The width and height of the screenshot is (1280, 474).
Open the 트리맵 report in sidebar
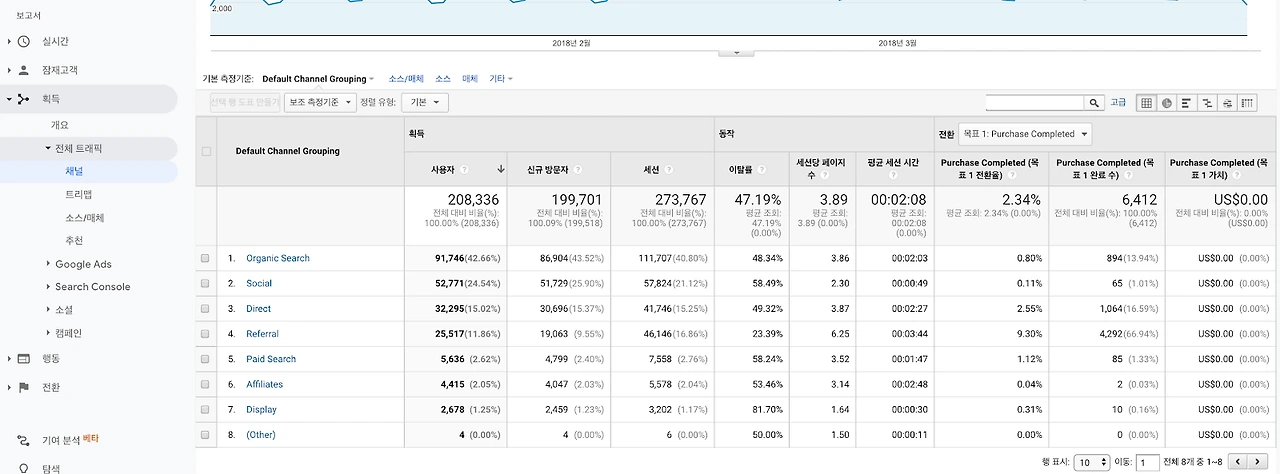[x=78, y=194]
